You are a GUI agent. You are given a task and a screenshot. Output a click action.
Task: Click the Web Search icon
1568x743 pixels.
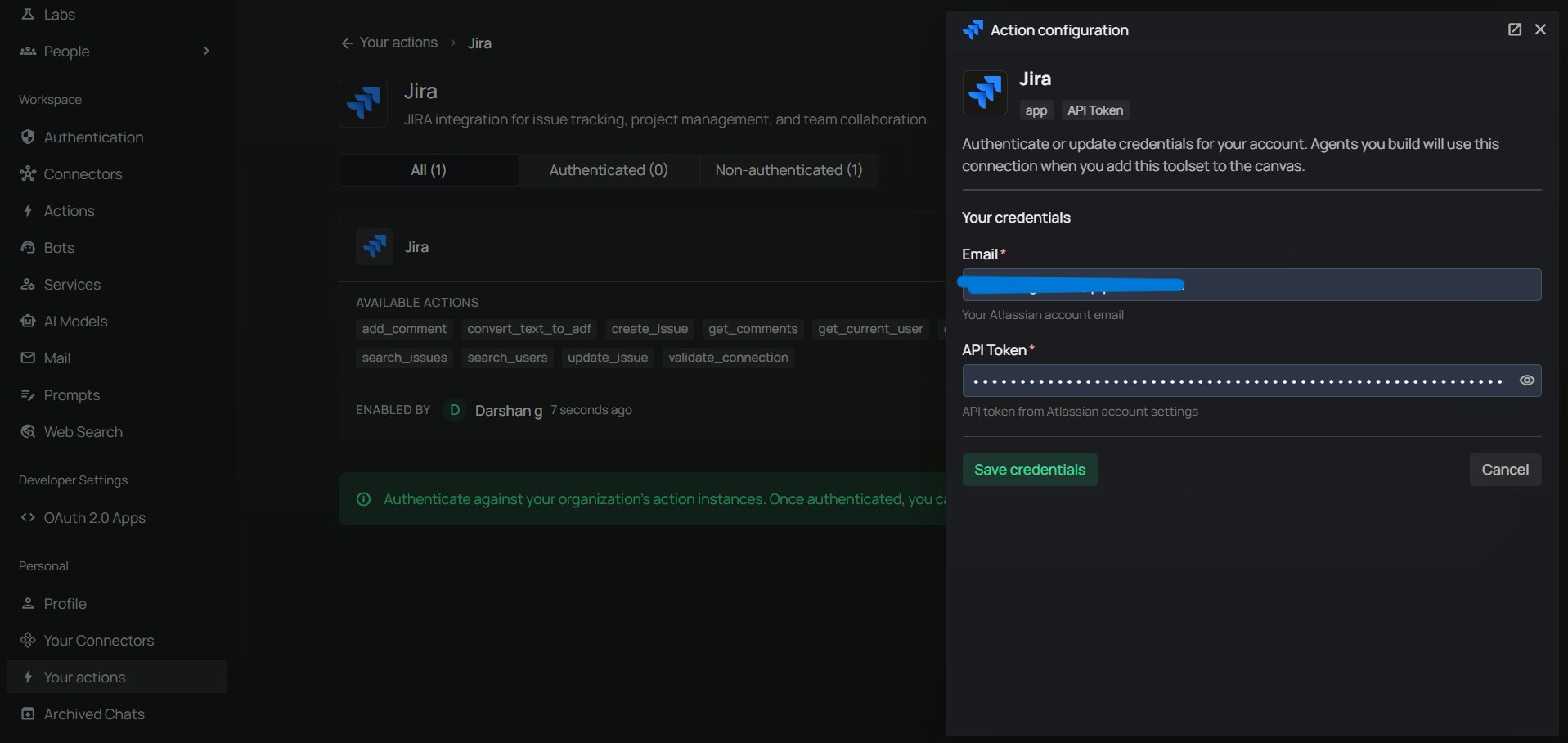click(28, 431)
